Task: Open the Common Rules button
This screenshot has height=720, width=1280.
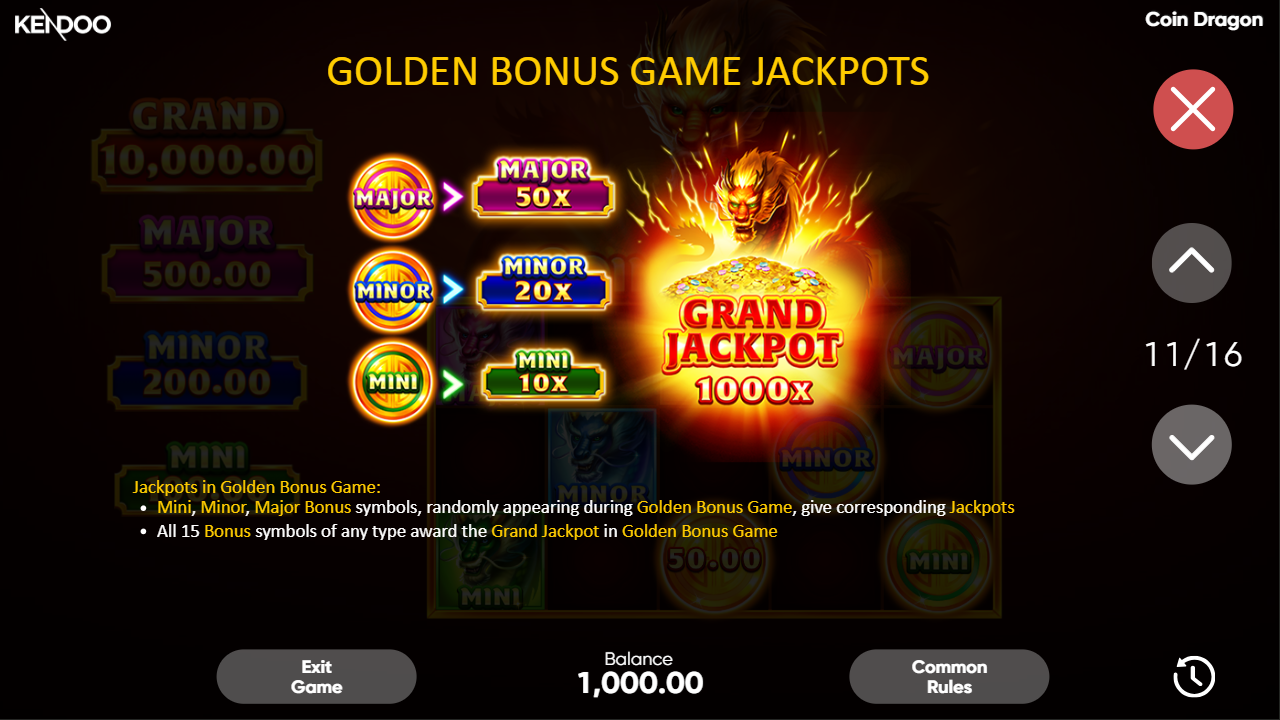Action: (x=949, y=677)
